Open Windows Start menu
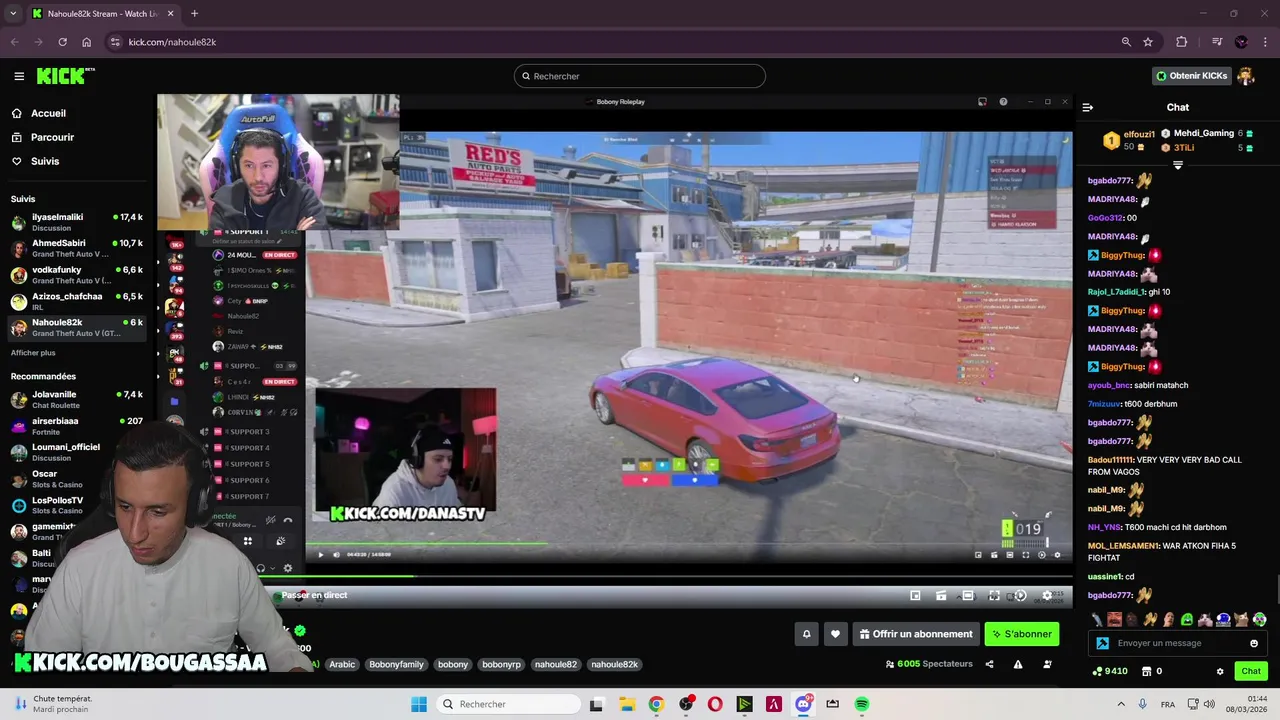1280x720 pixels. pos(419,704)
